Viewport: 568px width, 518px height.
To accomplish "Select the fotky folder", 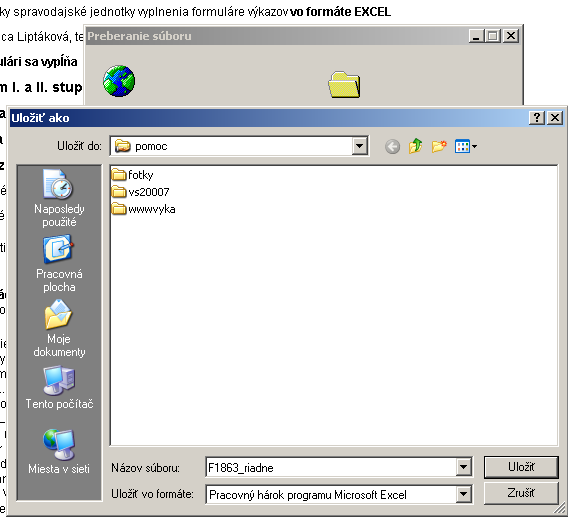I will coord(133,175).
